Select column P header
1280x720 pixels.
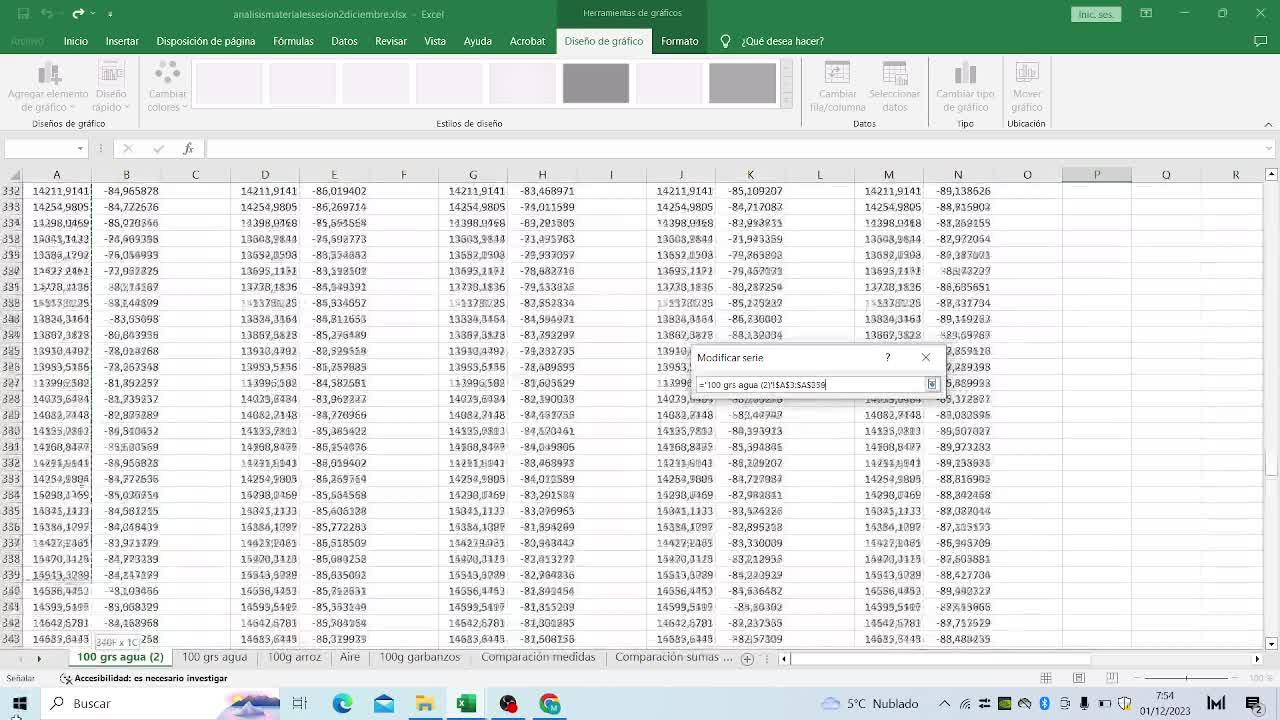[x=1097, y=175]
